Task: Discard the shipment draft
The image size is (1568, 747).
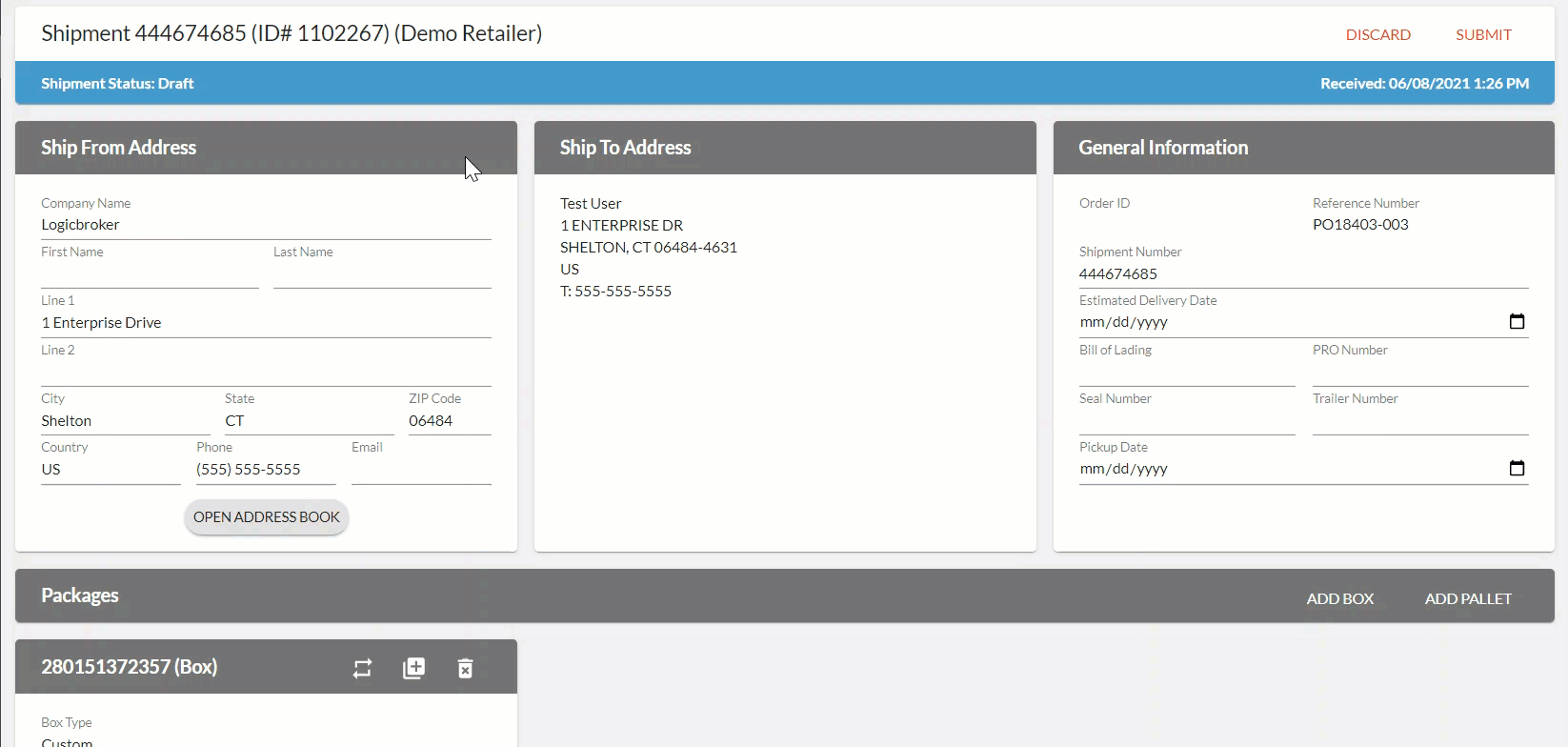Action: pos(1377,35)
